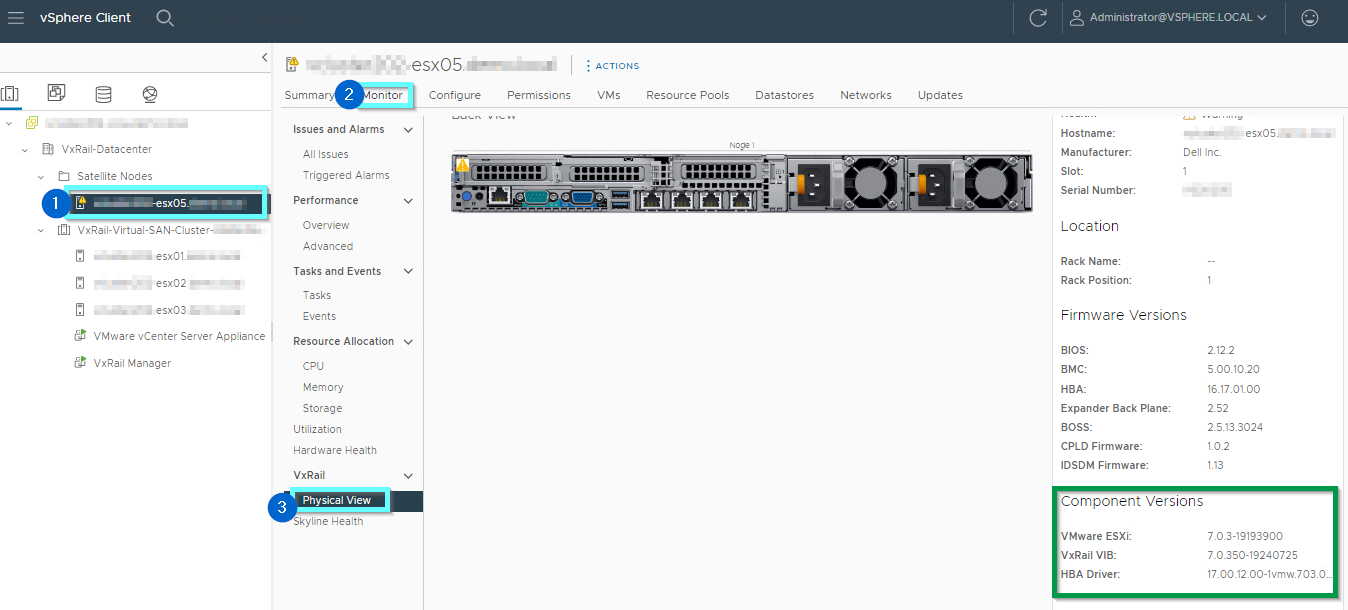Click the BMC version value 5.00.10.20

[1234, 370]
